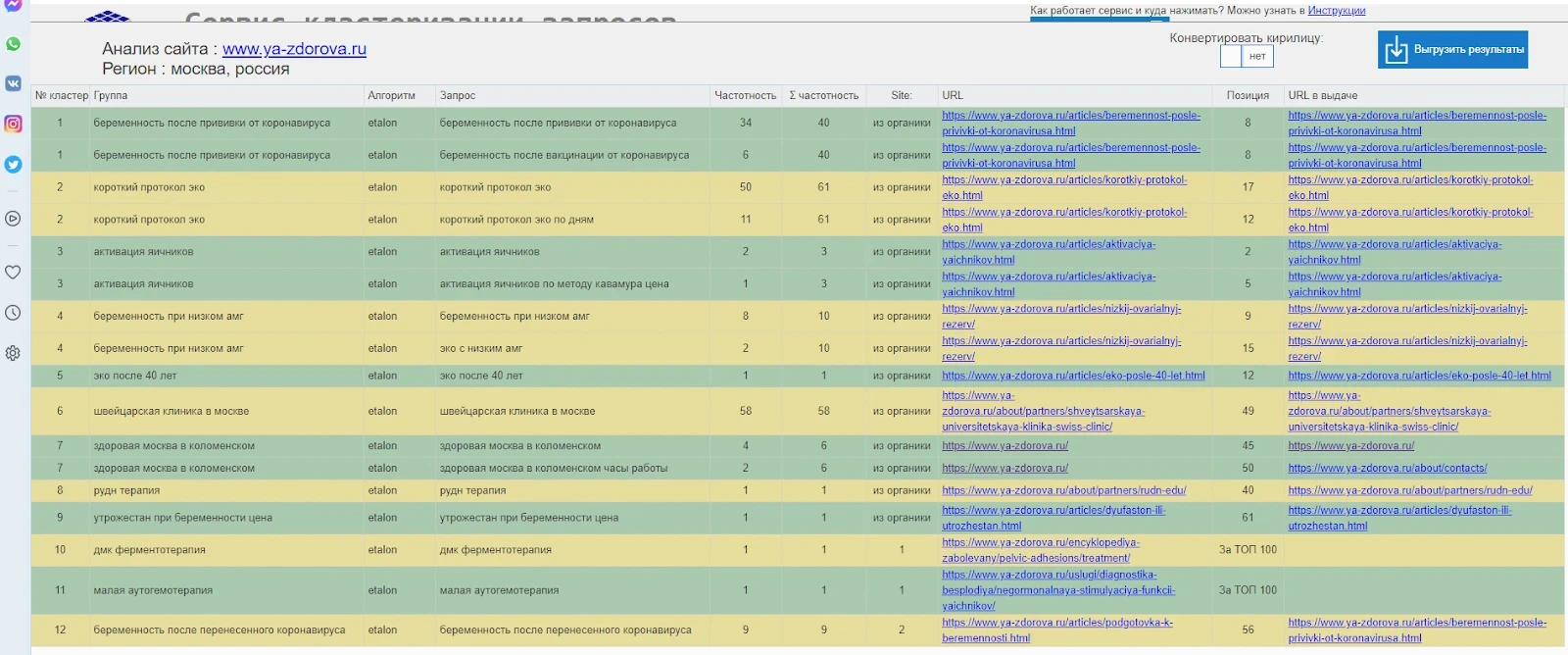Click the Позиция column header
The image size is (1568, 655).
pyautogui.click(x=1248, y=96)
